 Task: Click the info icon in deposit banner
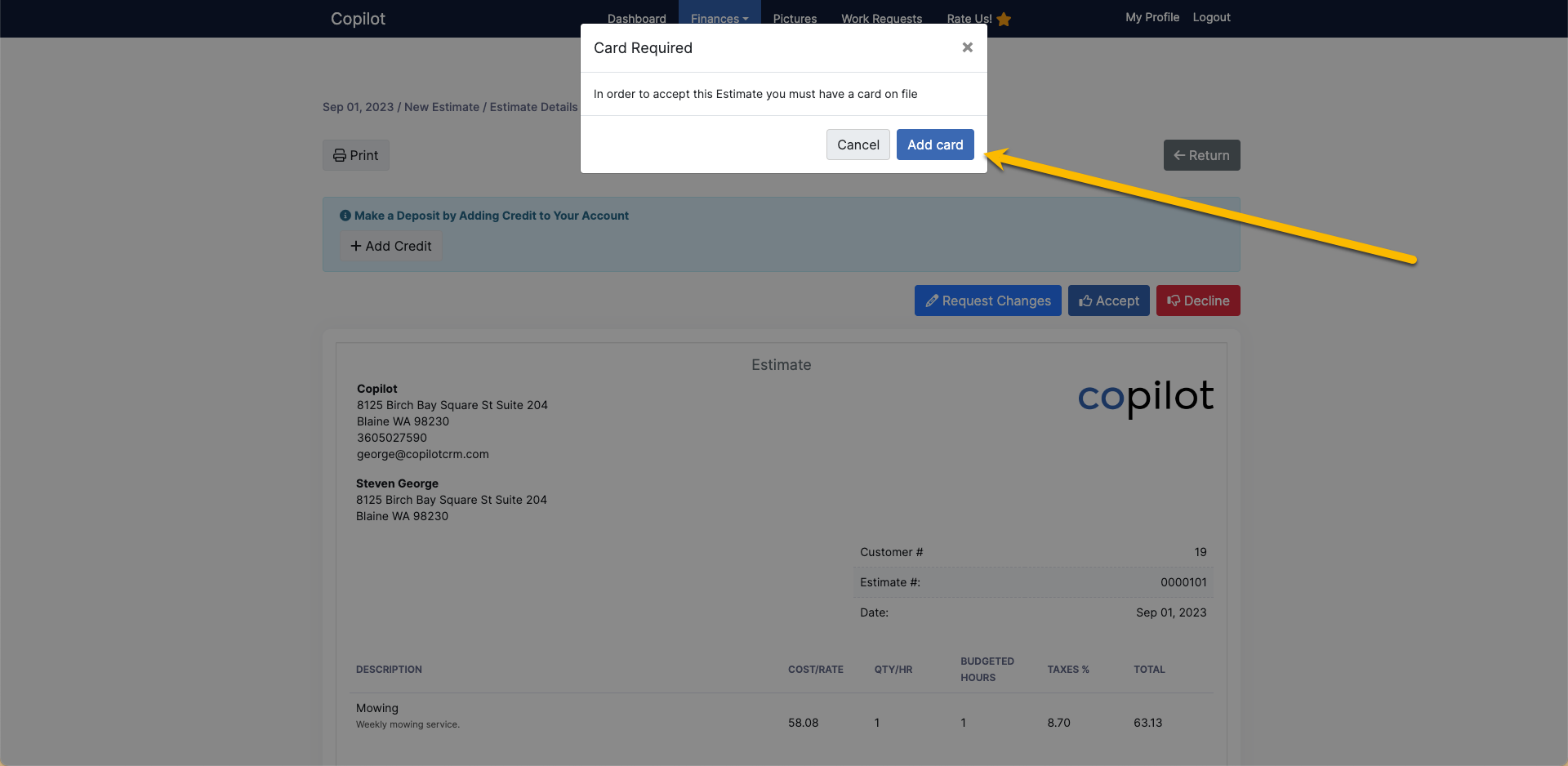pos(345,216)
